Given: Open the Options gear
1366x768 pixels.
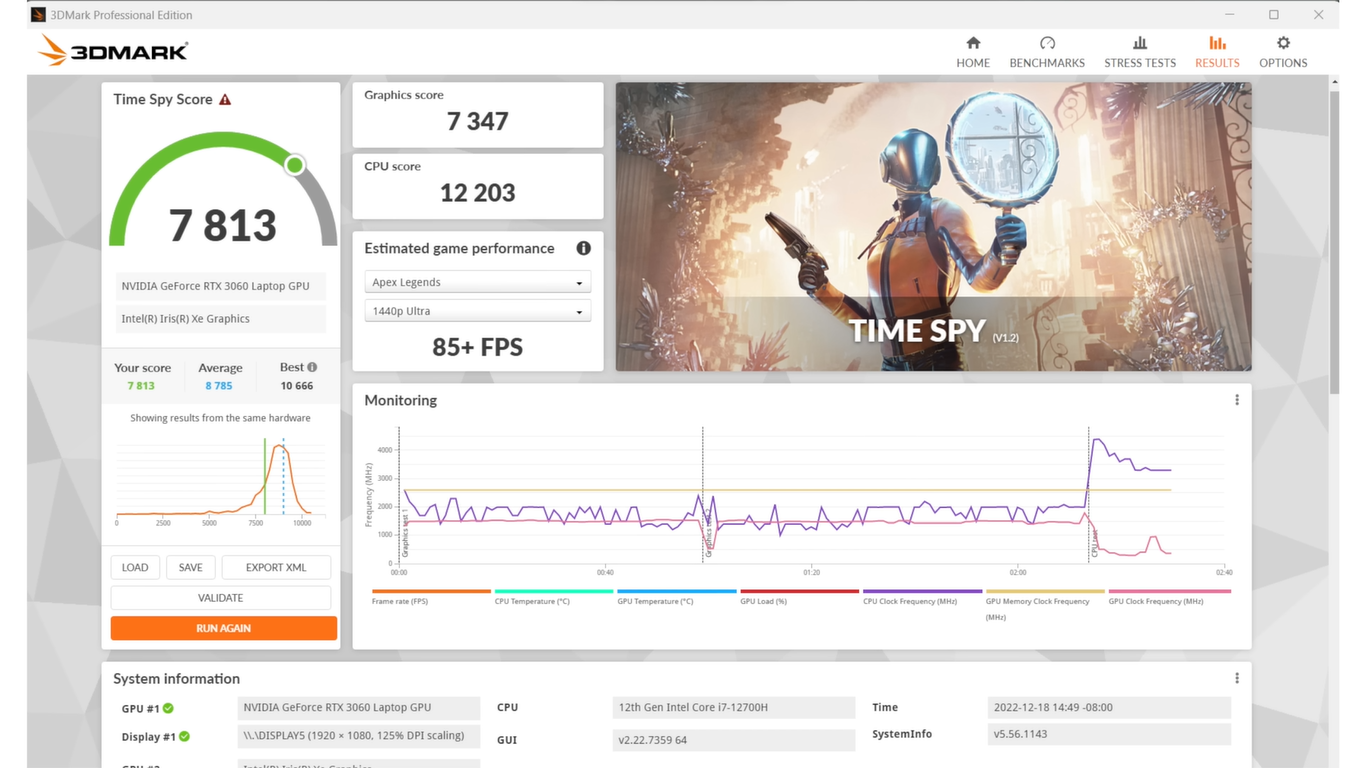Looking at the screenshot, I should point(1282,52).
